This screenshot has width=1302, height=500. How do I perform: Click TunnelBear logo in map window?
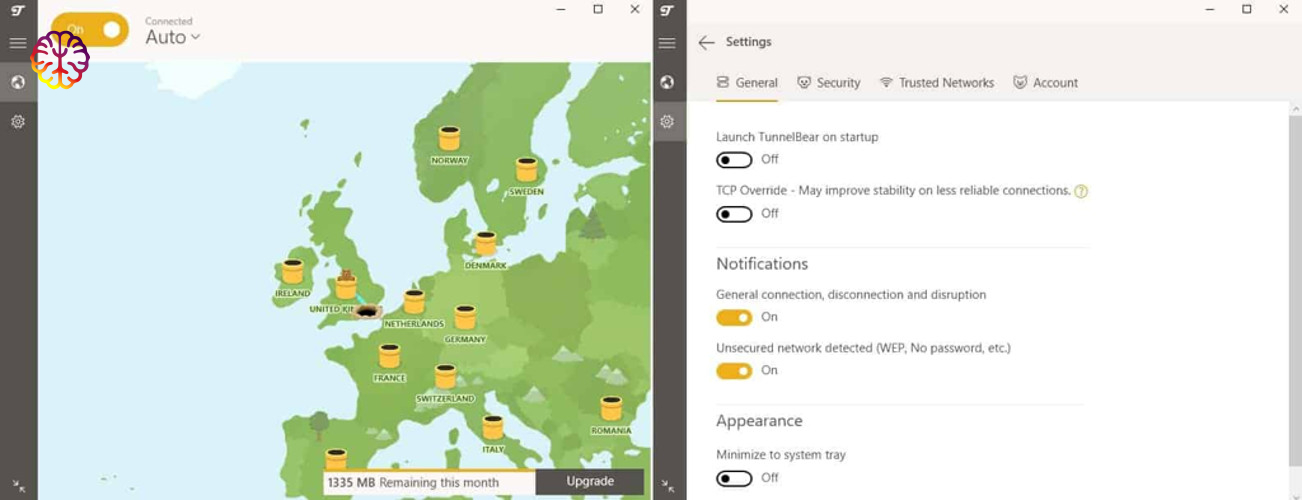18,10
